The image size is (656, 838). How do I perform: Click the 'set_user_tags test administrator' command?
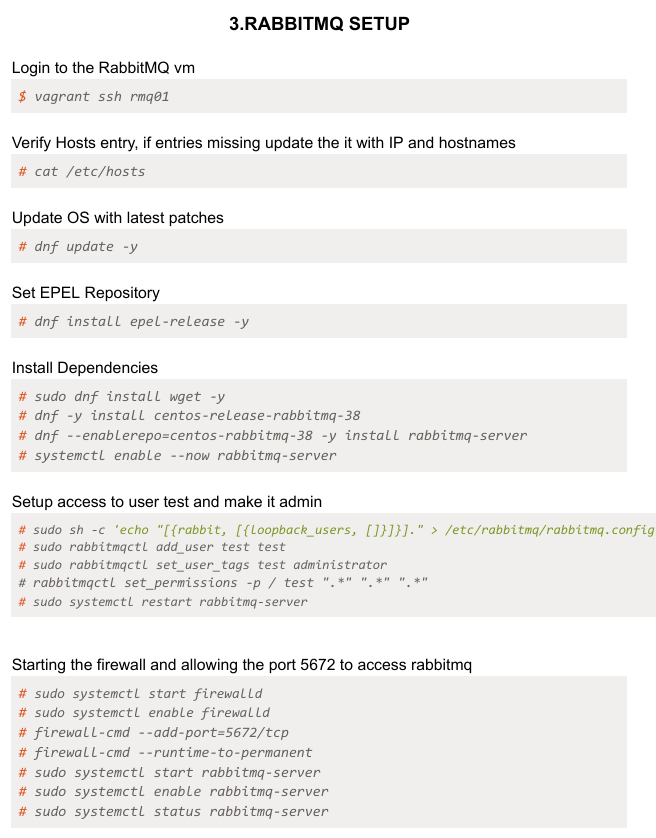(209, 565)
